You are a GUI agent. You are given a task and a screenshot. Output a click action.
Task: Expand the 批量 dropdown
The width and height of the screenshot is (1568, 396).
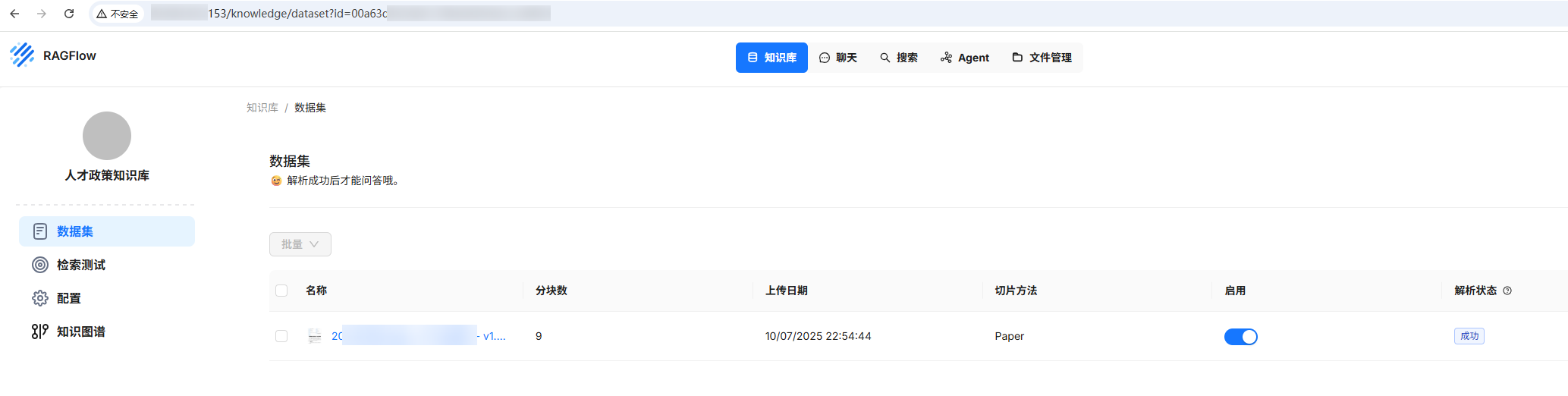[x=300, y=244]
